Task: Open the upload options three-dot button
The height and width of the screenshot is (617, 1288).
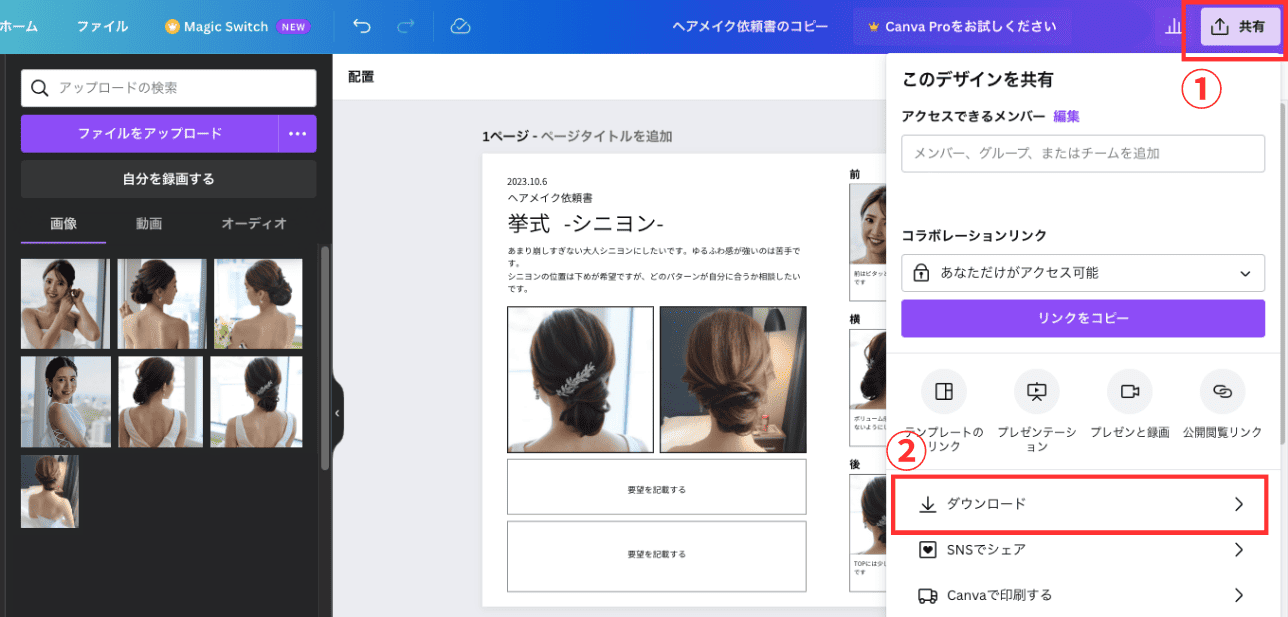Action: click(x=297, y=134)
